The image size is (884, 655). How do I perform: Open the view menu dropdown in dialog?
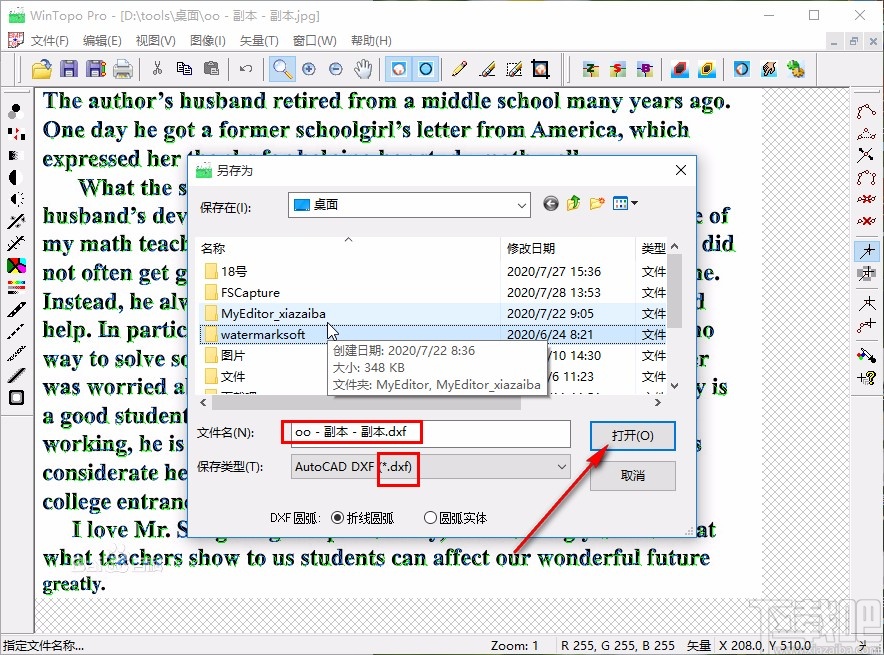pos(625,203)
